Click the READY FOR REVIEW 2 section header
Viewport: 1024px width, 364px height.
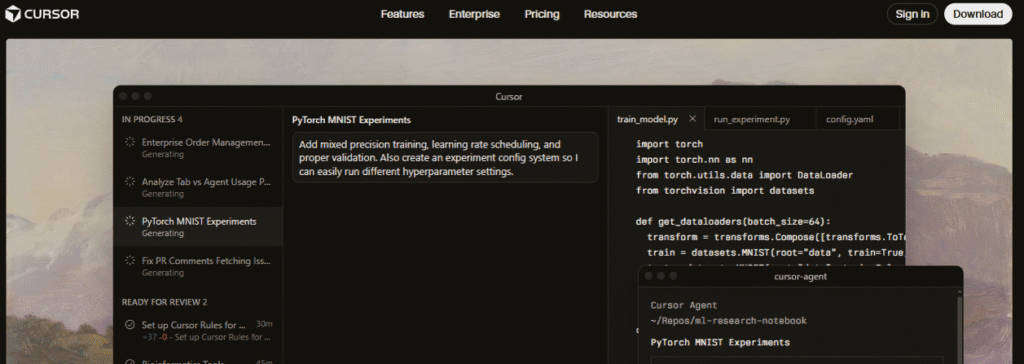click(x=165, y=302)
